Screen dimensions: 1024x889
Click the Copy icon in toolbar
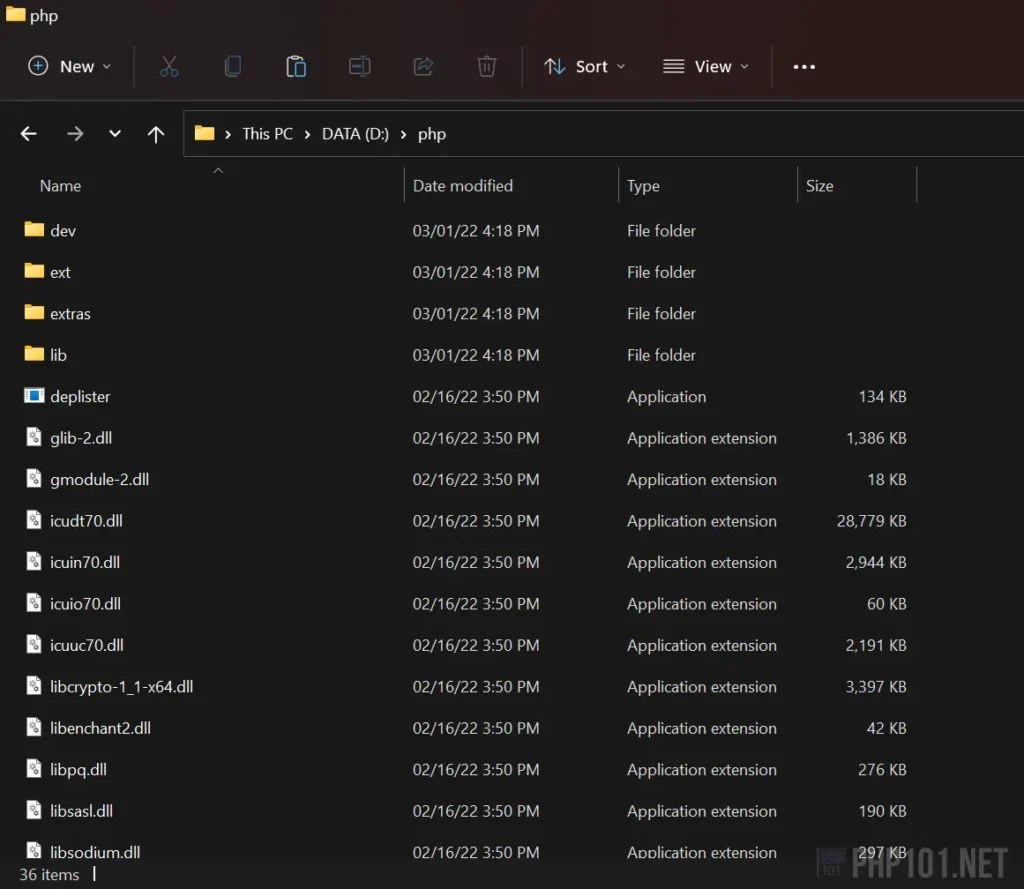(x=232, y=66)
